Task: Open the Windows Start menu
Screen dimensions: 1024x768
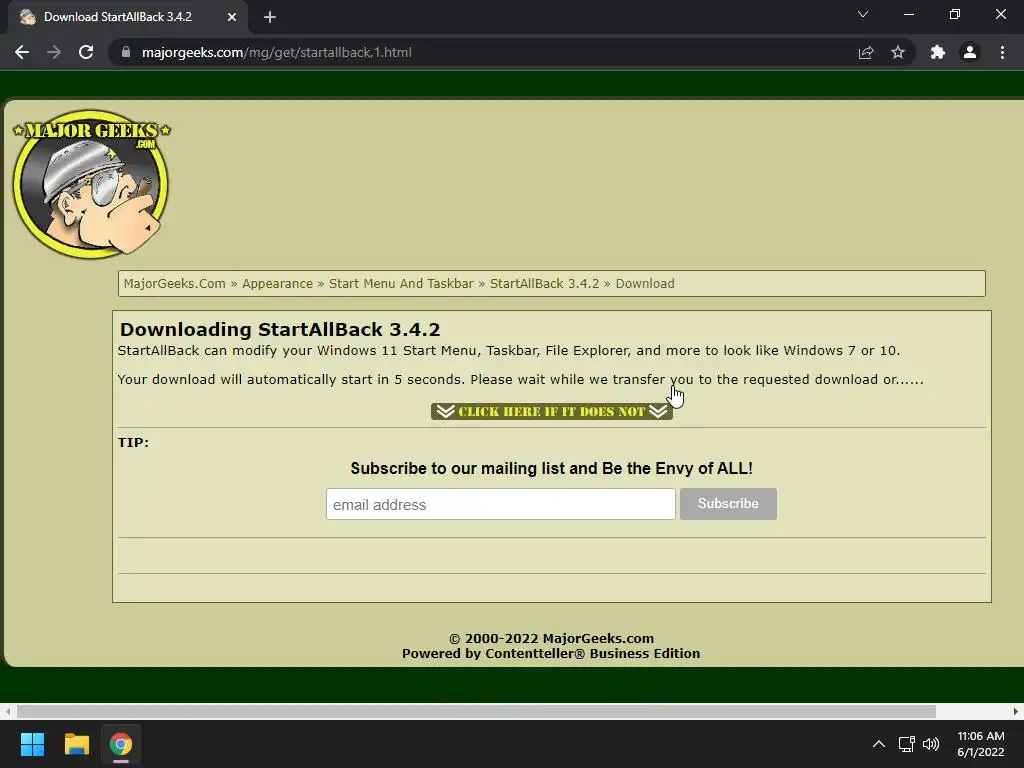Action: pos(32,744)
